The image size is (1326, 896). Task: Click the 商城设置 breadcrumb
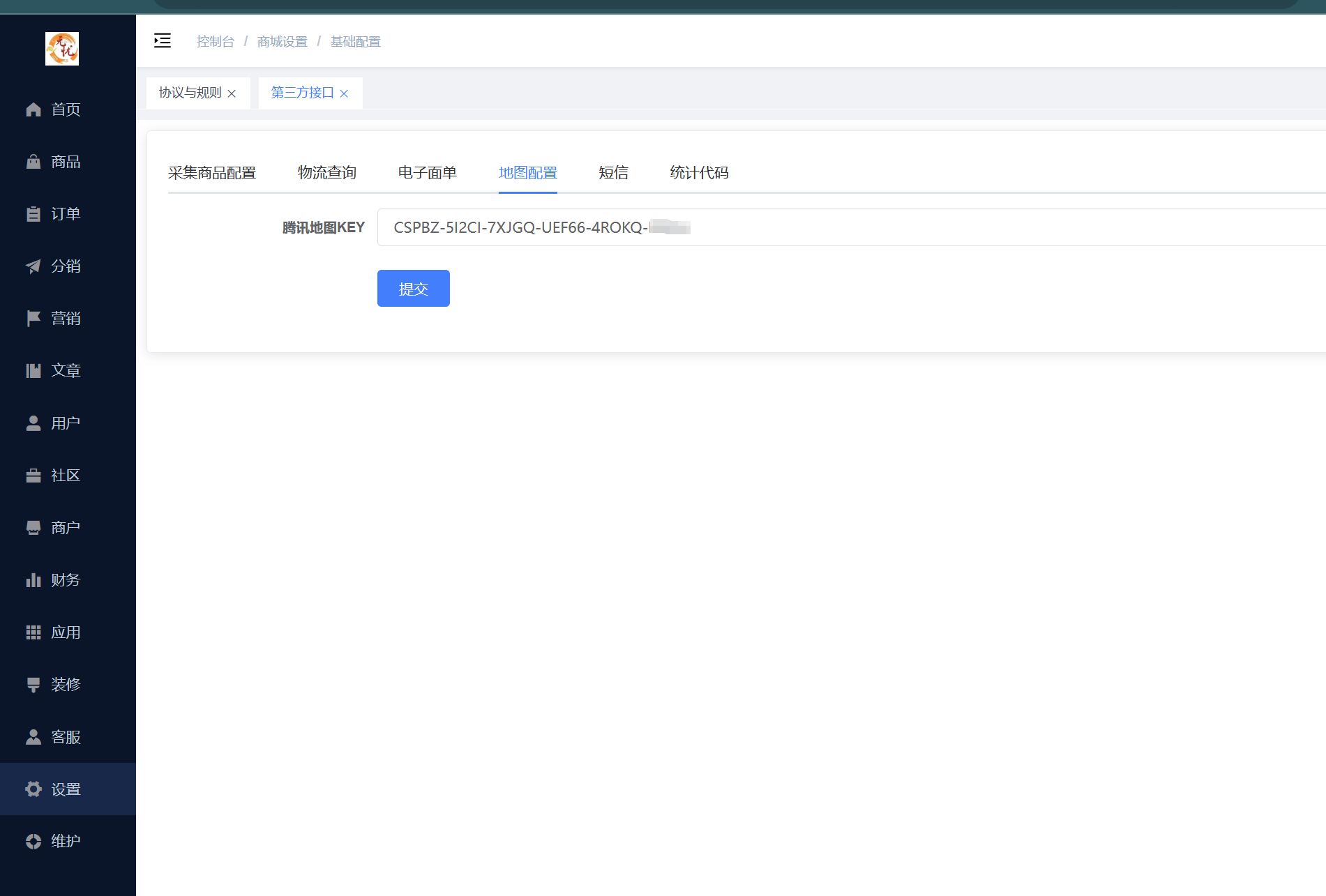click(x=282, y=42)
